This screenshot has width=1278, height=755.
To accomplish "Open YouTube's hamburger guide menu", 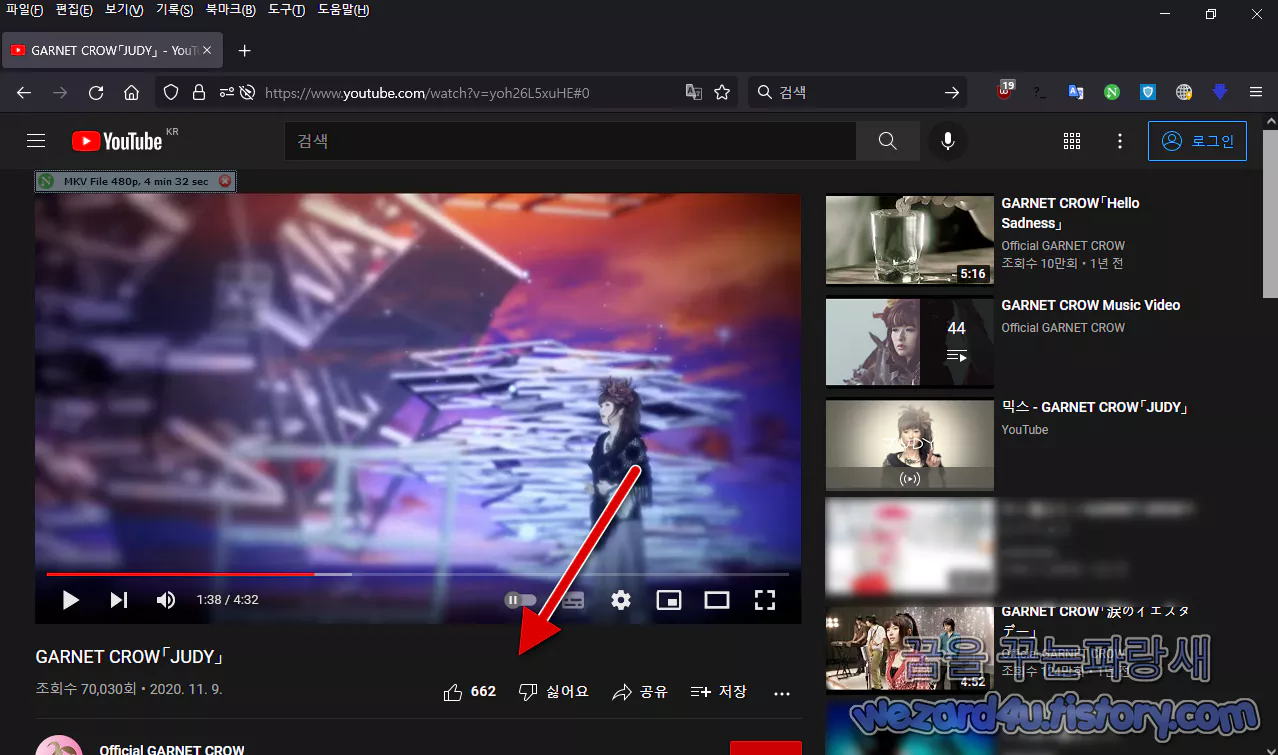I will (36, 141).
